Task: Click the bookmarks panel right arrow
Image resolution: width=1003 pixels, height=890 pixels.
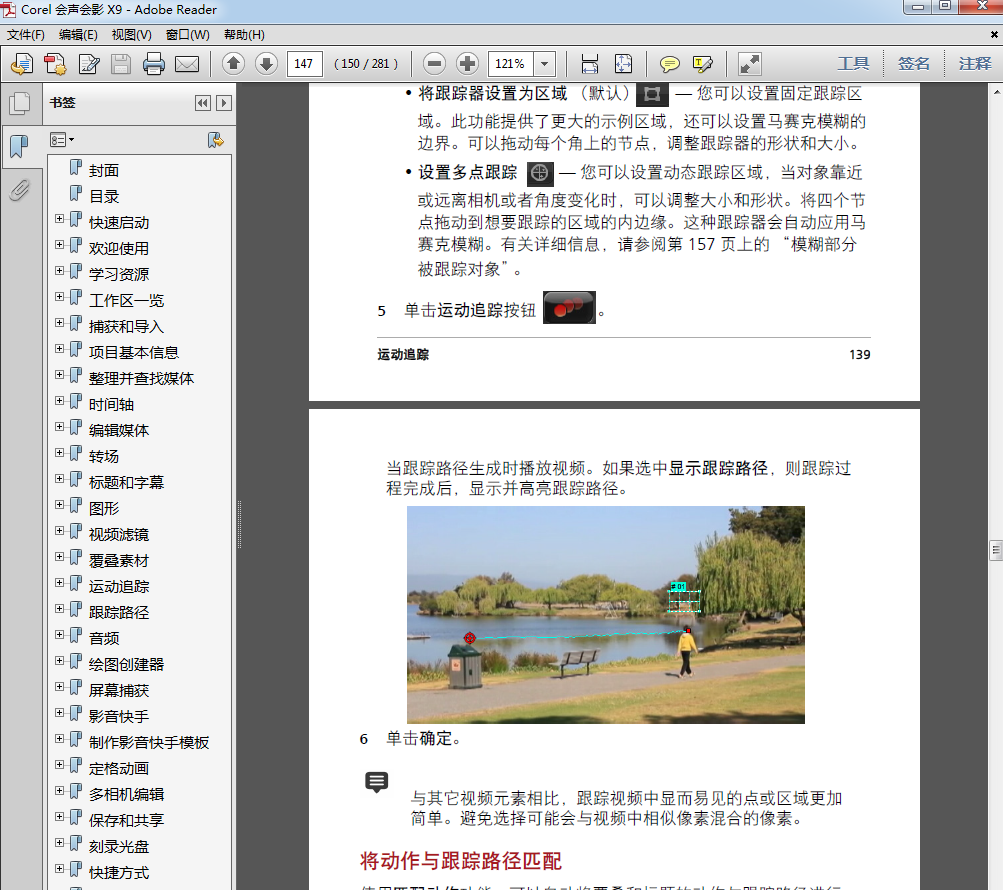Action: coord(224,103)
